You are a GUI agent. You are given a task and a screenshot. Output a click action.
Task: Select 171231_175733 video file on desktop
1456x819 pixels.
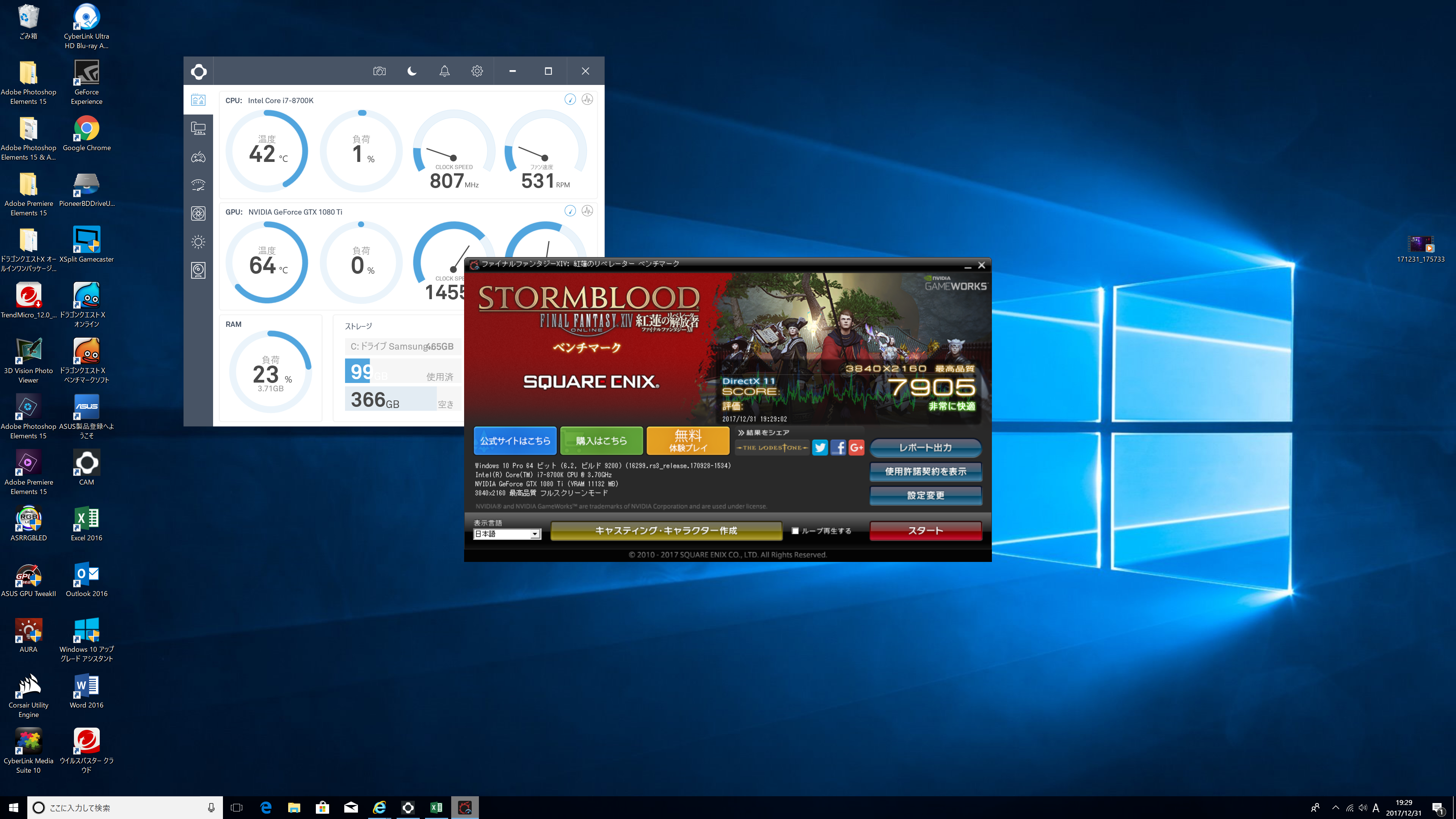1420,249
